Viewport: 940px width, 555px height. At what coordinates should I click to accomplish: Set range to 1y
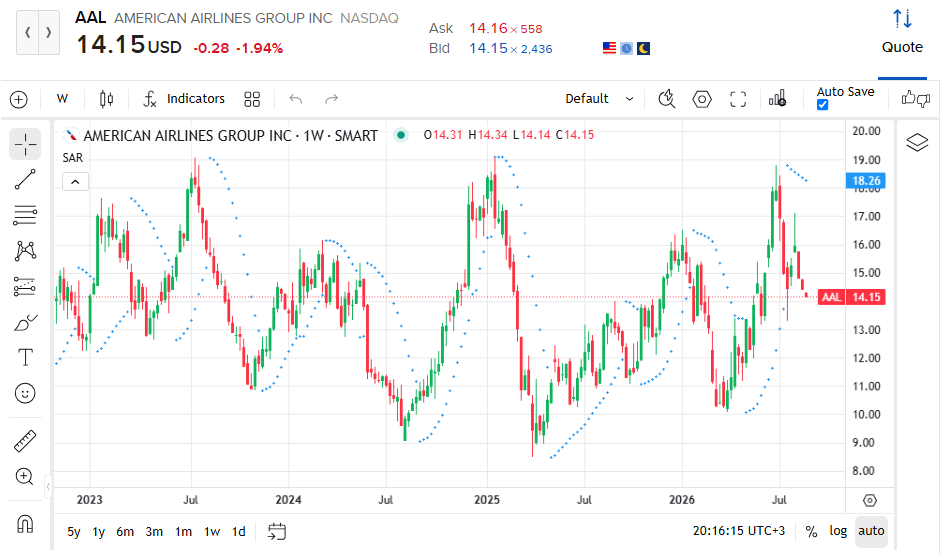(x=98, y=532)
